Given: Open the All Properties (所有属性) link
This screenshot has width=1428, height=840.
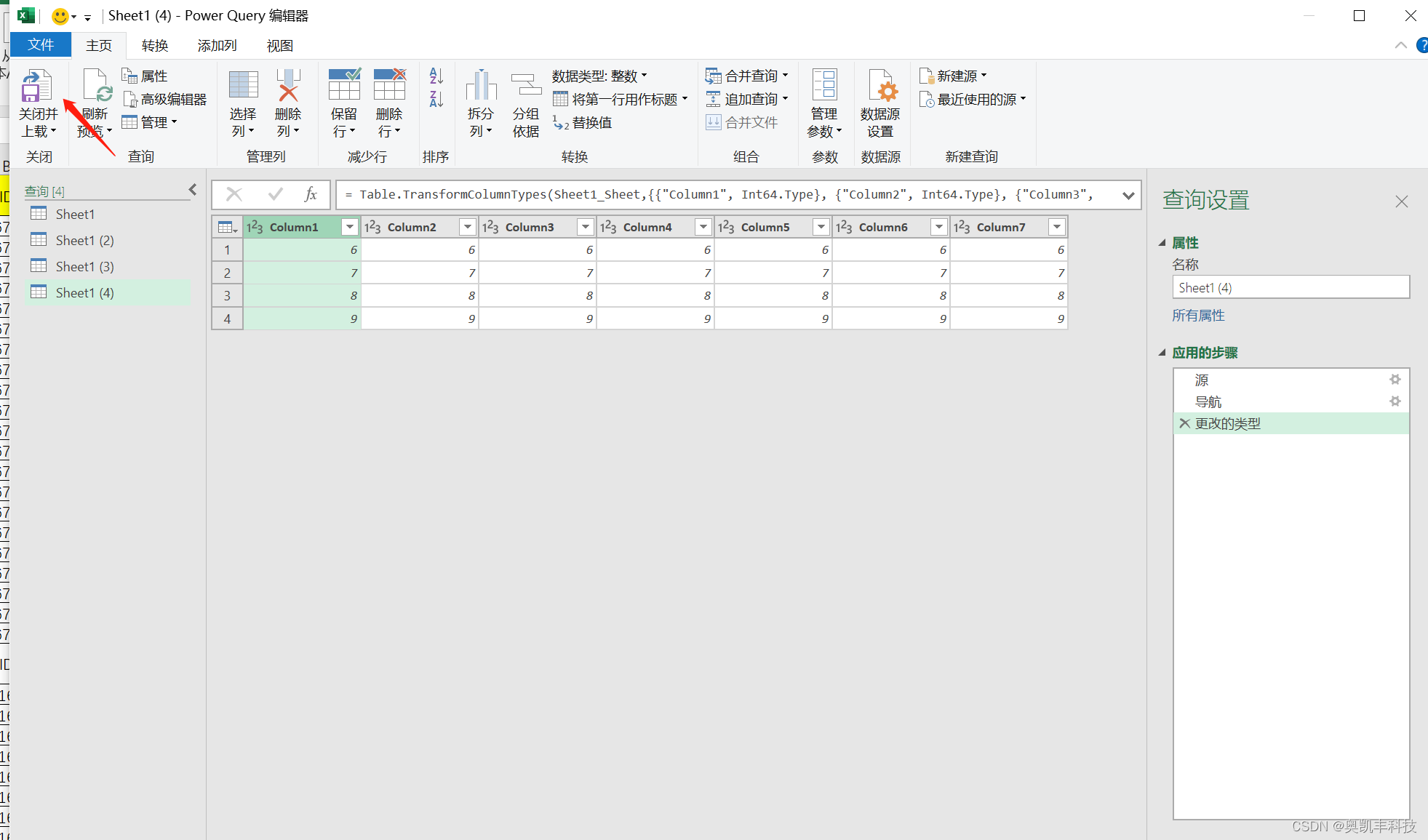Looking at the screenshot, I should point(1198,316).
